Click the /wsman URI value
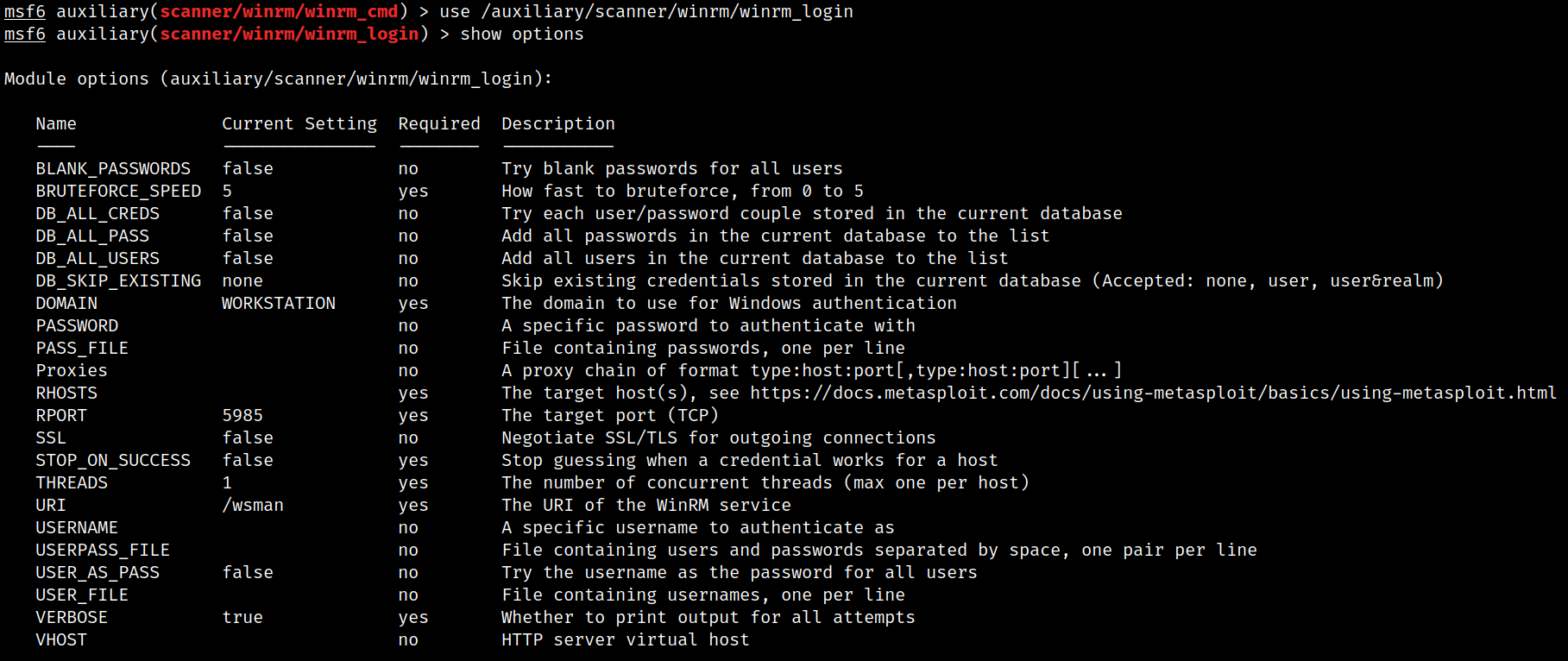 tap(253, 505)
